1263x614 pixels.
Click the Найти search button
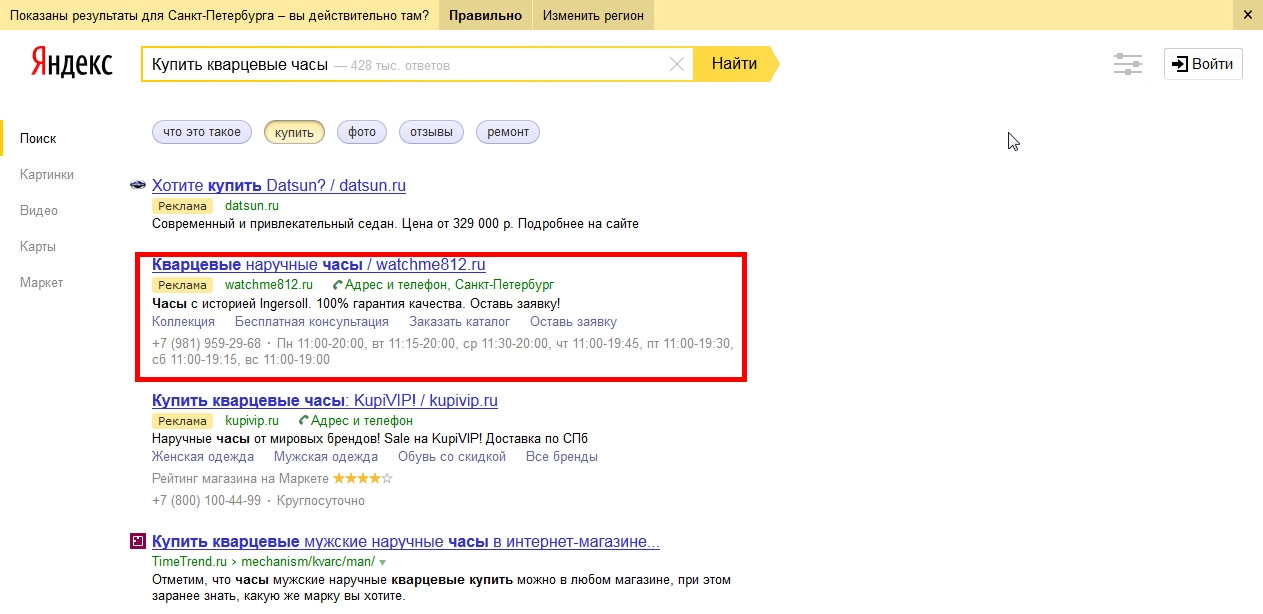pos(735,64)
